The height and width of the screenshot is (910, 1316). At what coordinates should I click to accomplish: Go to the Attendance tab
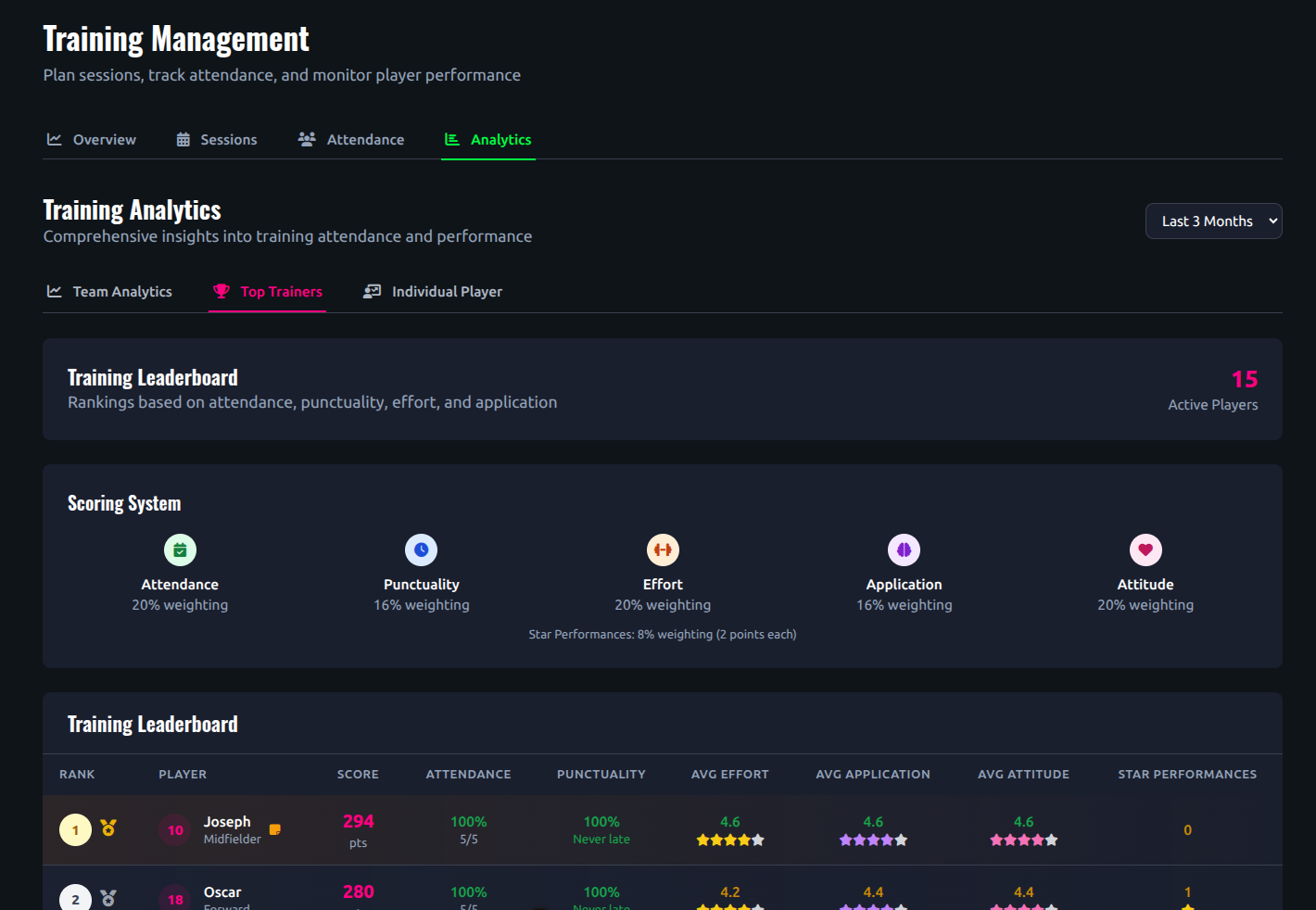tap(351, 140)
